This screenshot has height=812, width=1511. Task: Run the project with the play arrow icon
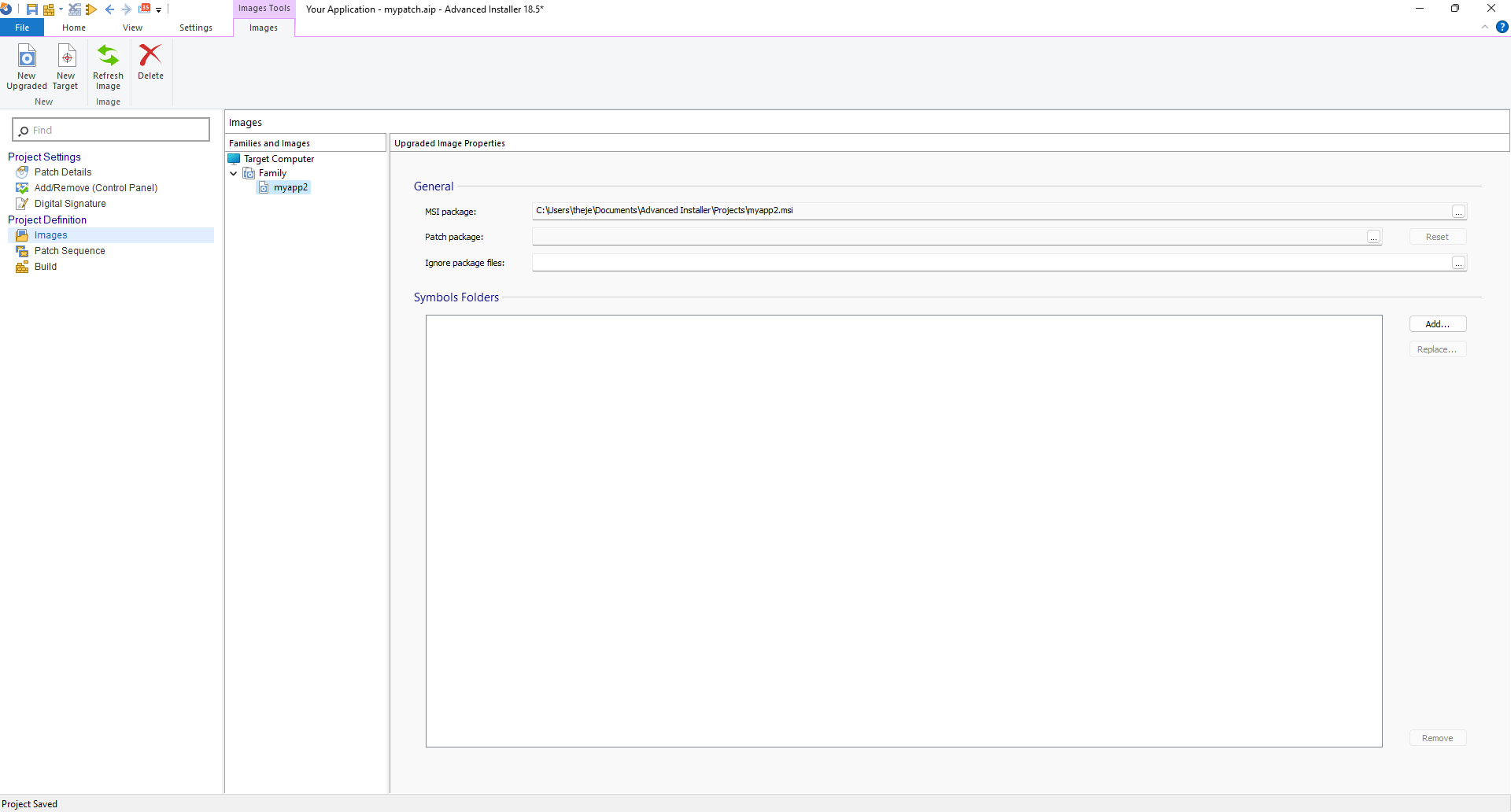(91, 9)
